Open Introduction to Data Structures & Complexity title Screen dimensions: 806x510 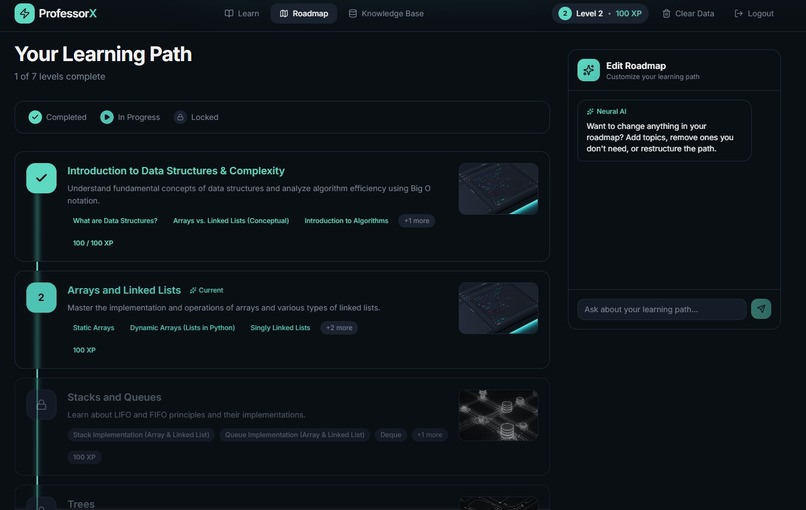pyautogui.click(x=176, y=171)
